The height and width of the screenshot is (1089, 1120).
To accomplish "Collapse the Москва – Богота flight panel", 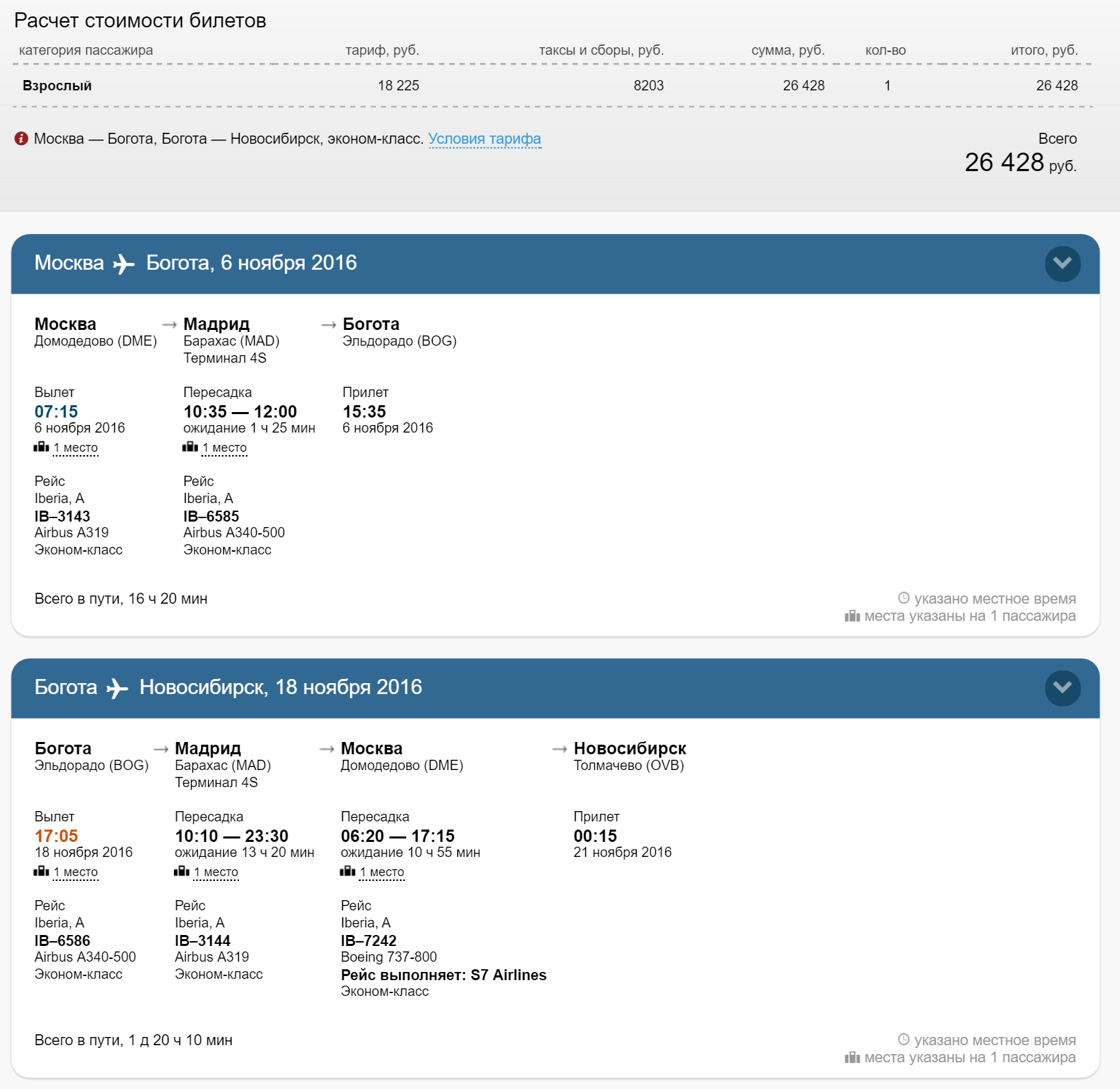I will [1062, 264].
